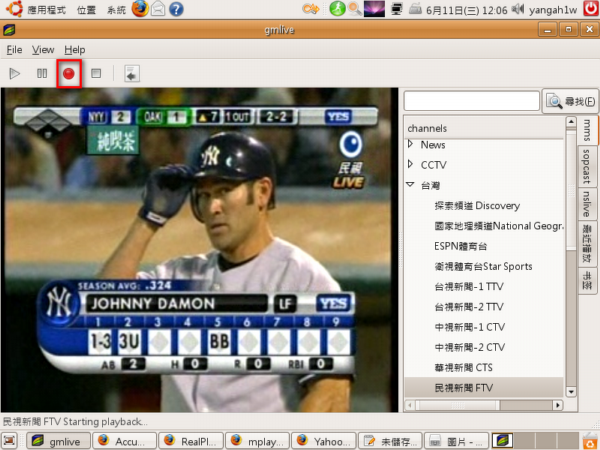Open the Help menu
Viewport: 600px width, 450px height.
click(x=75, y=50)
